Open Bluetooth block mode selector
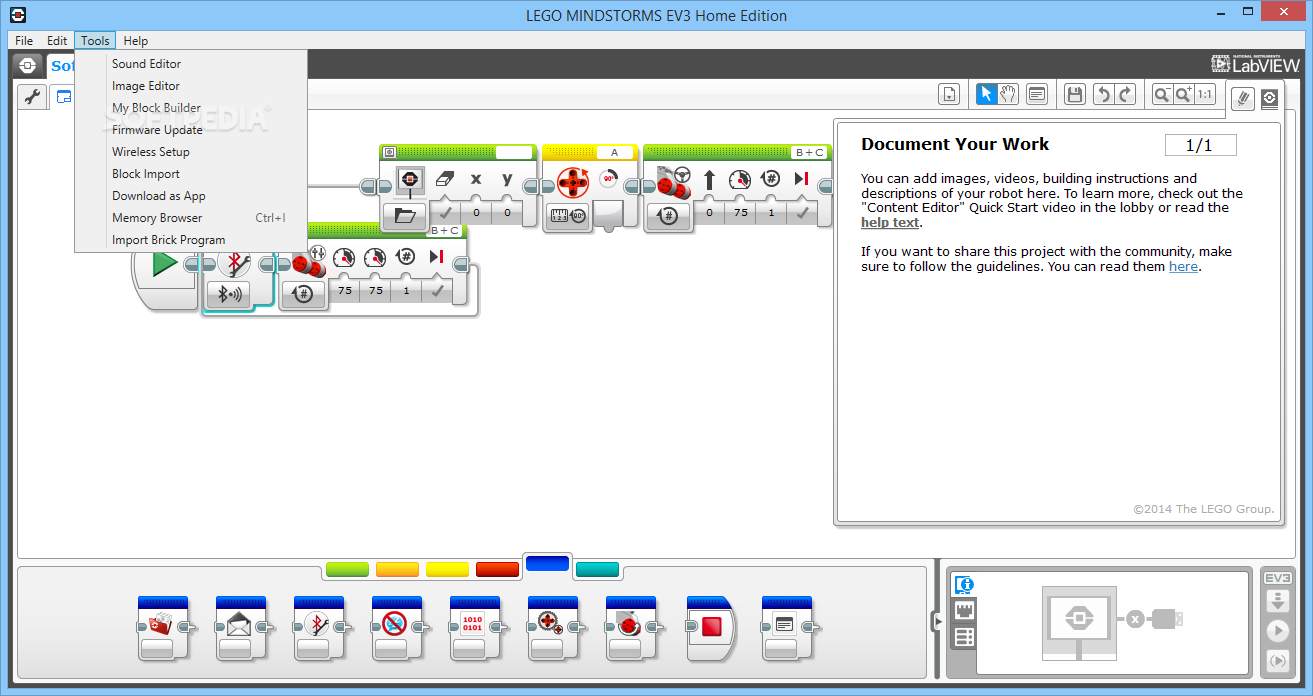 (230, 294)
